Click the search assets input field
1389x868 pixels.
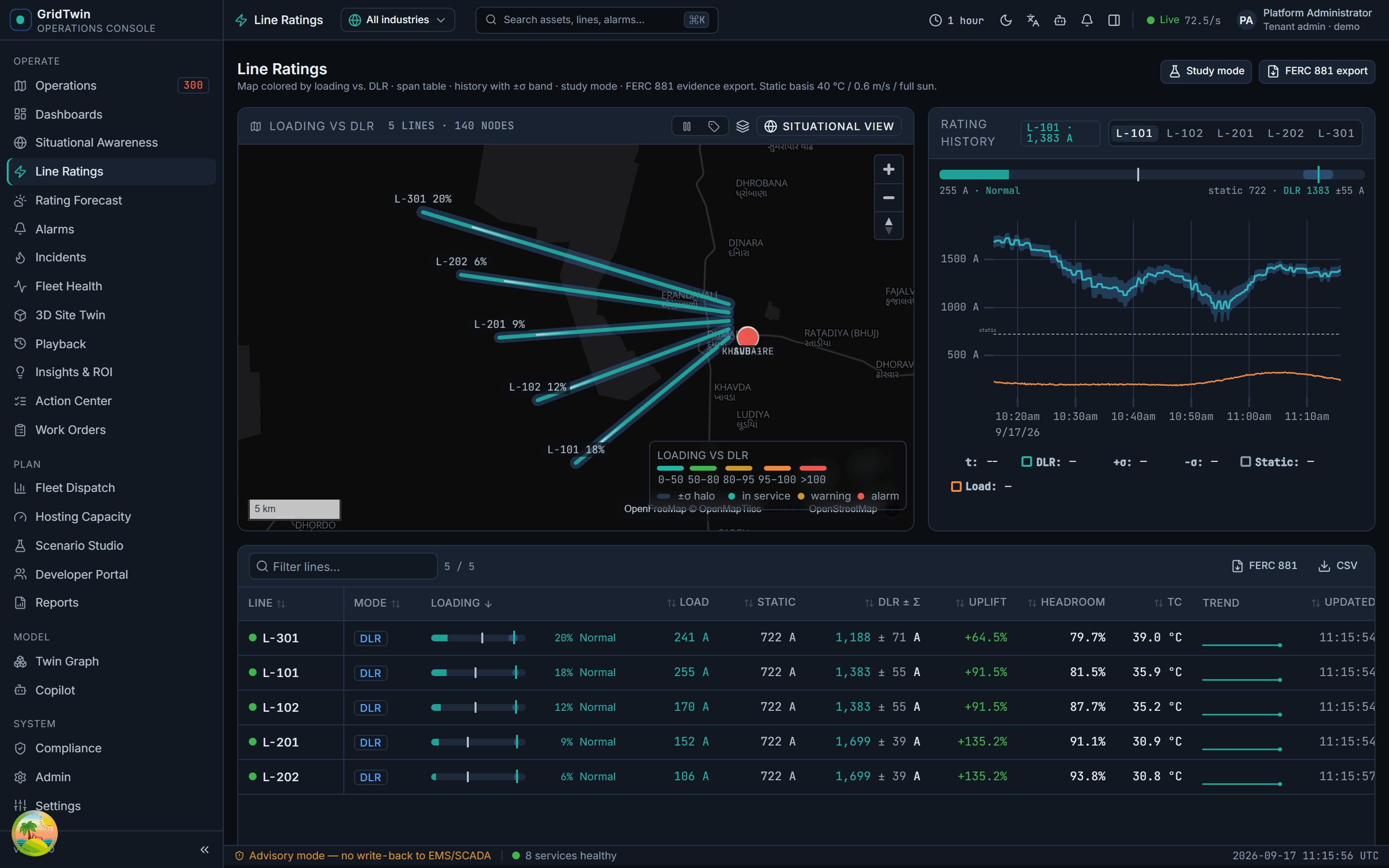[596, 20]
